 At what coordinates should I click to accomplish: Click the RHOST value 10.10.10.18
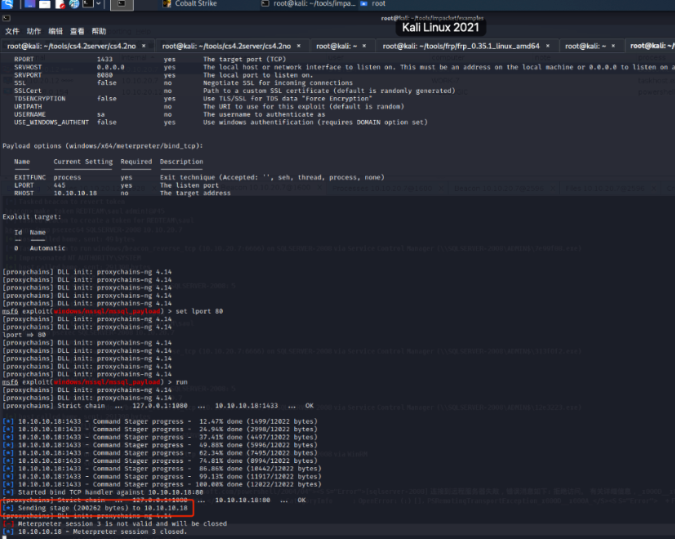coord(75,193)
